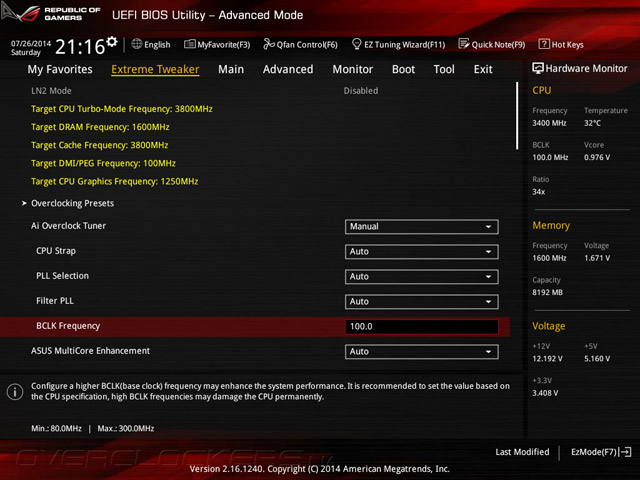Click the ASUS MultiCore Enhancement label
Image resolution: width=640 pixels, height=480 pixels.
point(90,351)
